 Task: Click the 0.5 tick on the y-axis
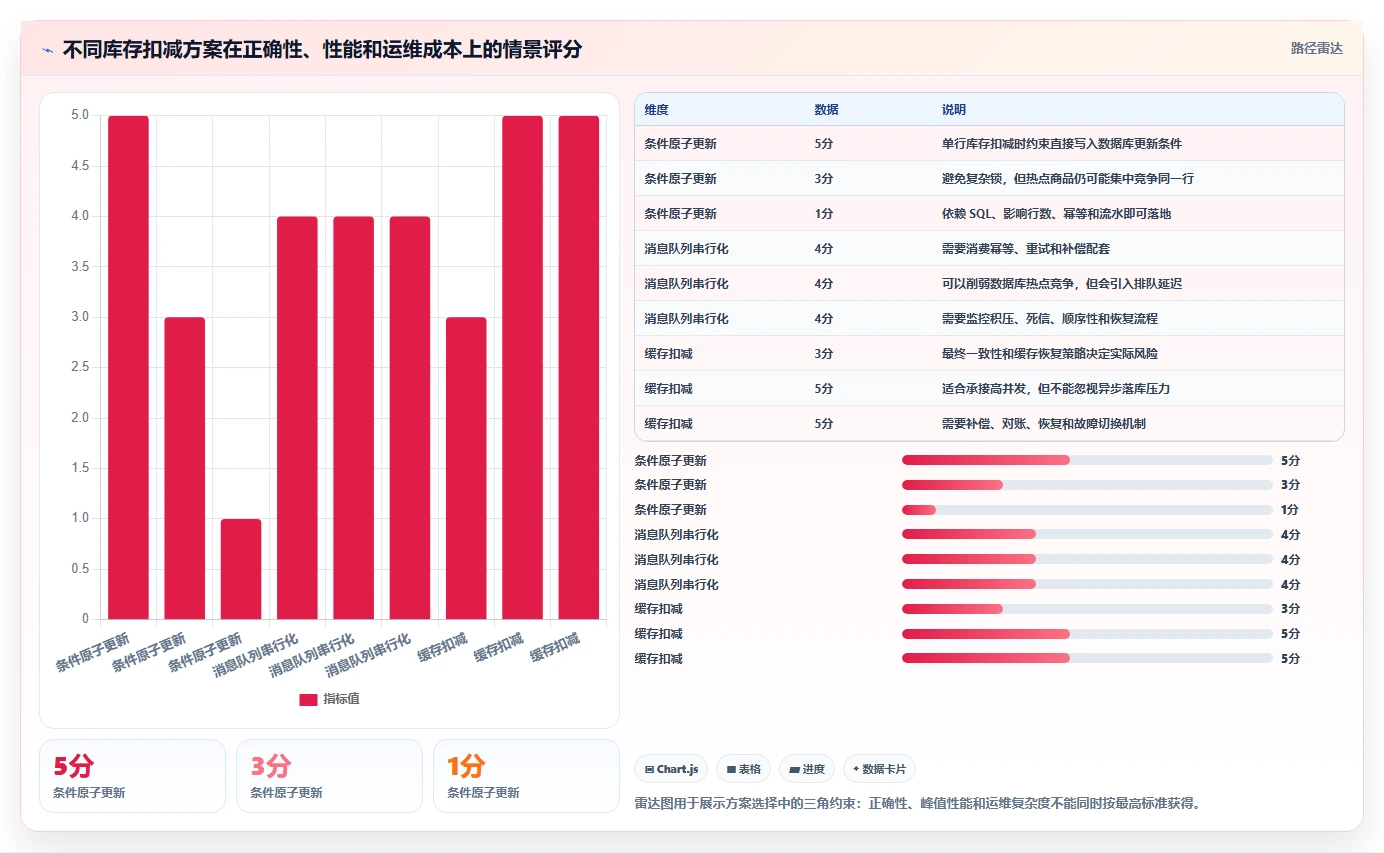(79, 569)
